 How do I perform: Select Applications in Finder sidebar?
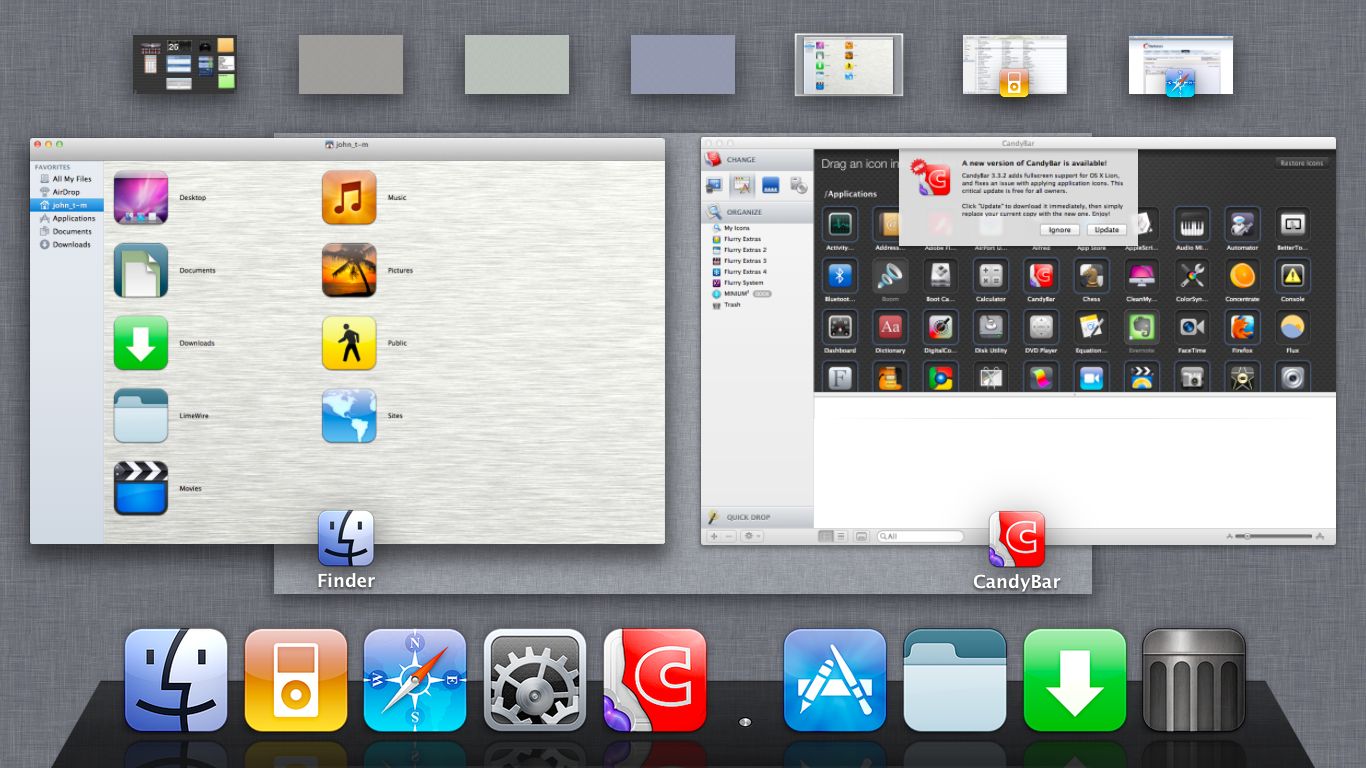pos(66,218)
